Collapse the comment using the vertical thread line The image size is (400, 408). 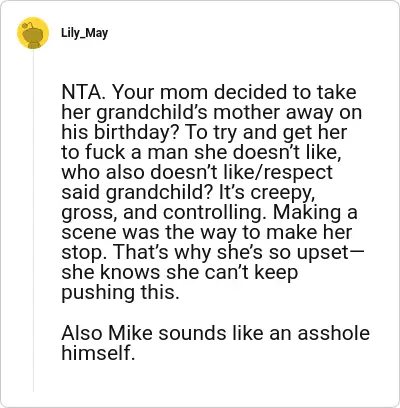click(x=33, y=220)
